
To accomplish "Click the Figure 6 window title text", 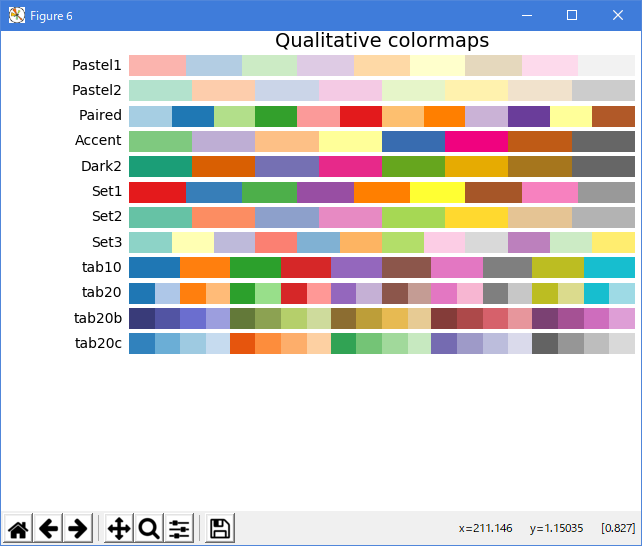I will [51, 16].
